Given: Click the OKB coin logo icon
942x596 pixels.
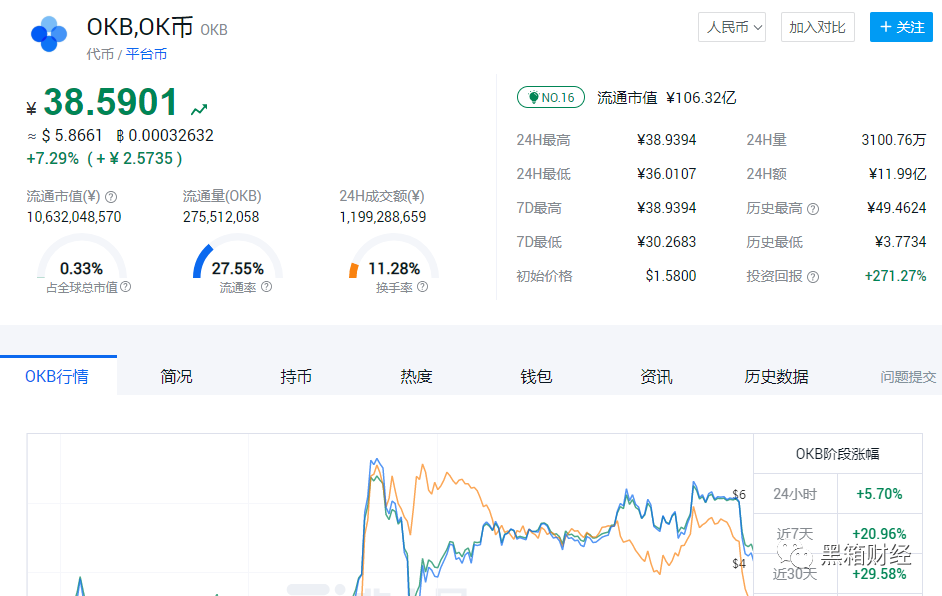Looking at the screenshot, I should tap(48, 36).
